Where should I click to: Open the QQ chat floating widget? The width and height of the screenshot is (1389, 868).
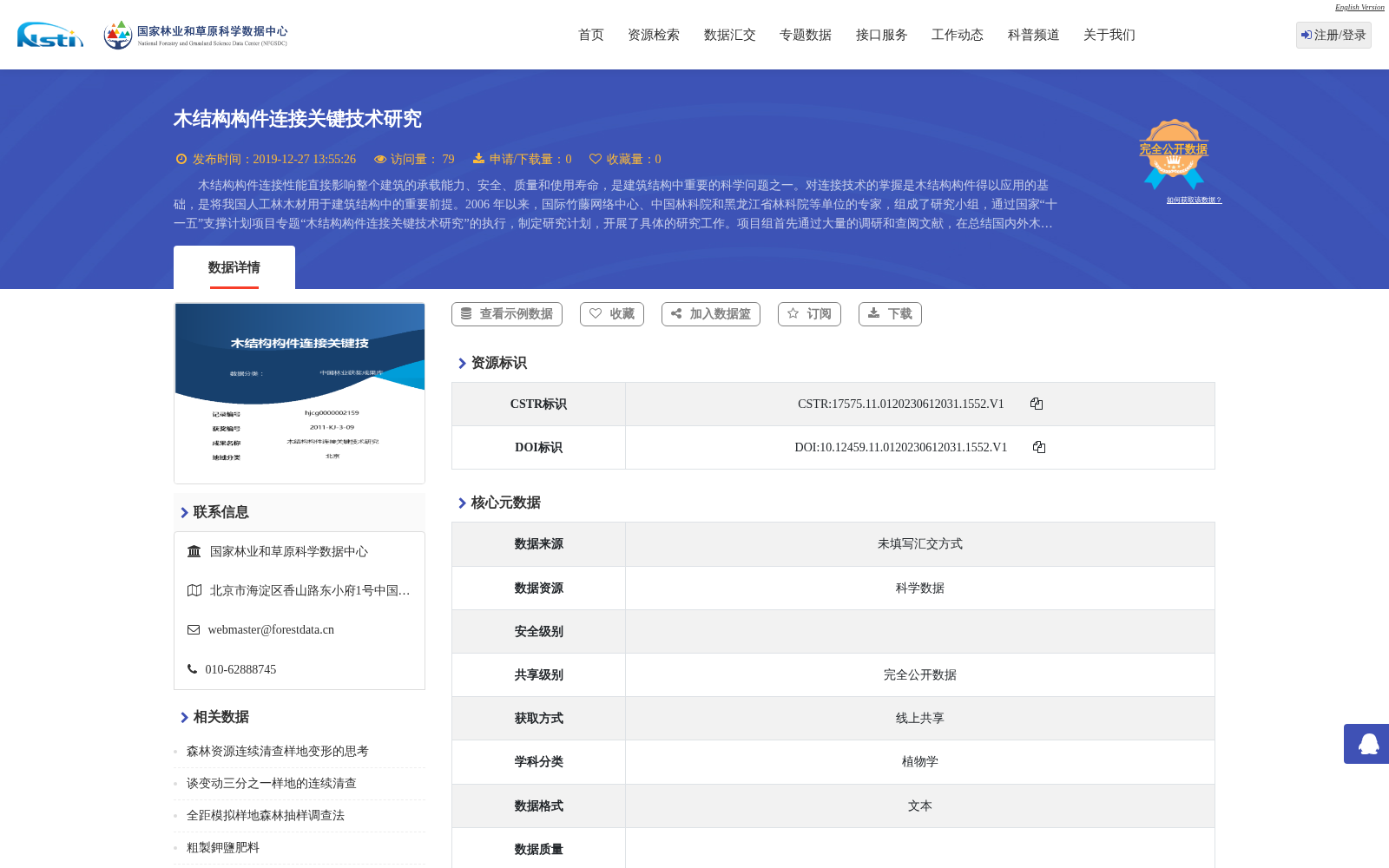1368,744
